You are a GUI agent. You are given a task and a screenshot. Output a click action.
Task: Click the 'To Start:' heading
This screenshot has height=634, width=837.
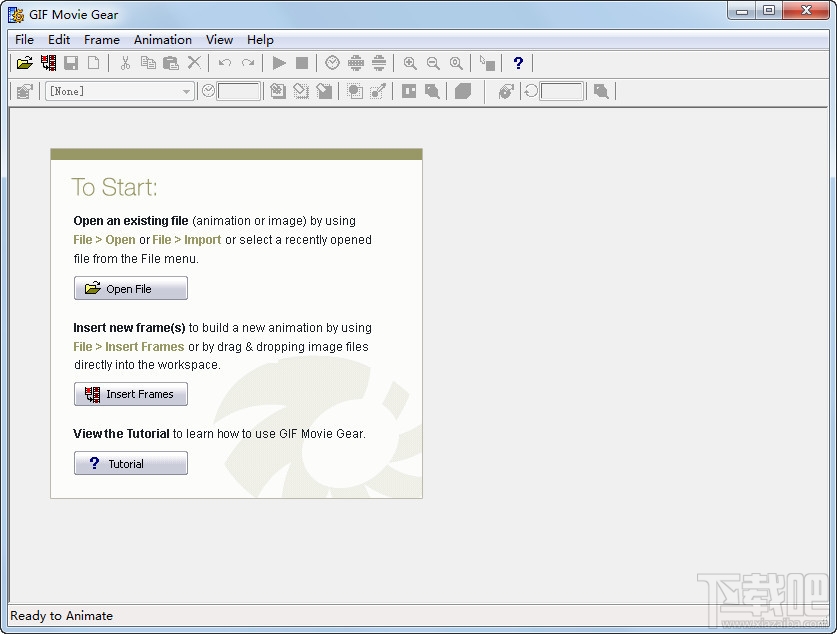point(115,187)
